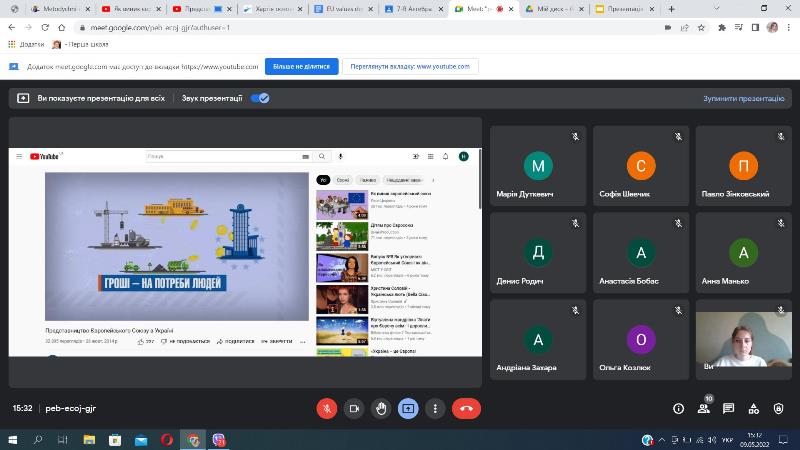Switch to the 'EU values' browser tab

(x=340, y=9)
